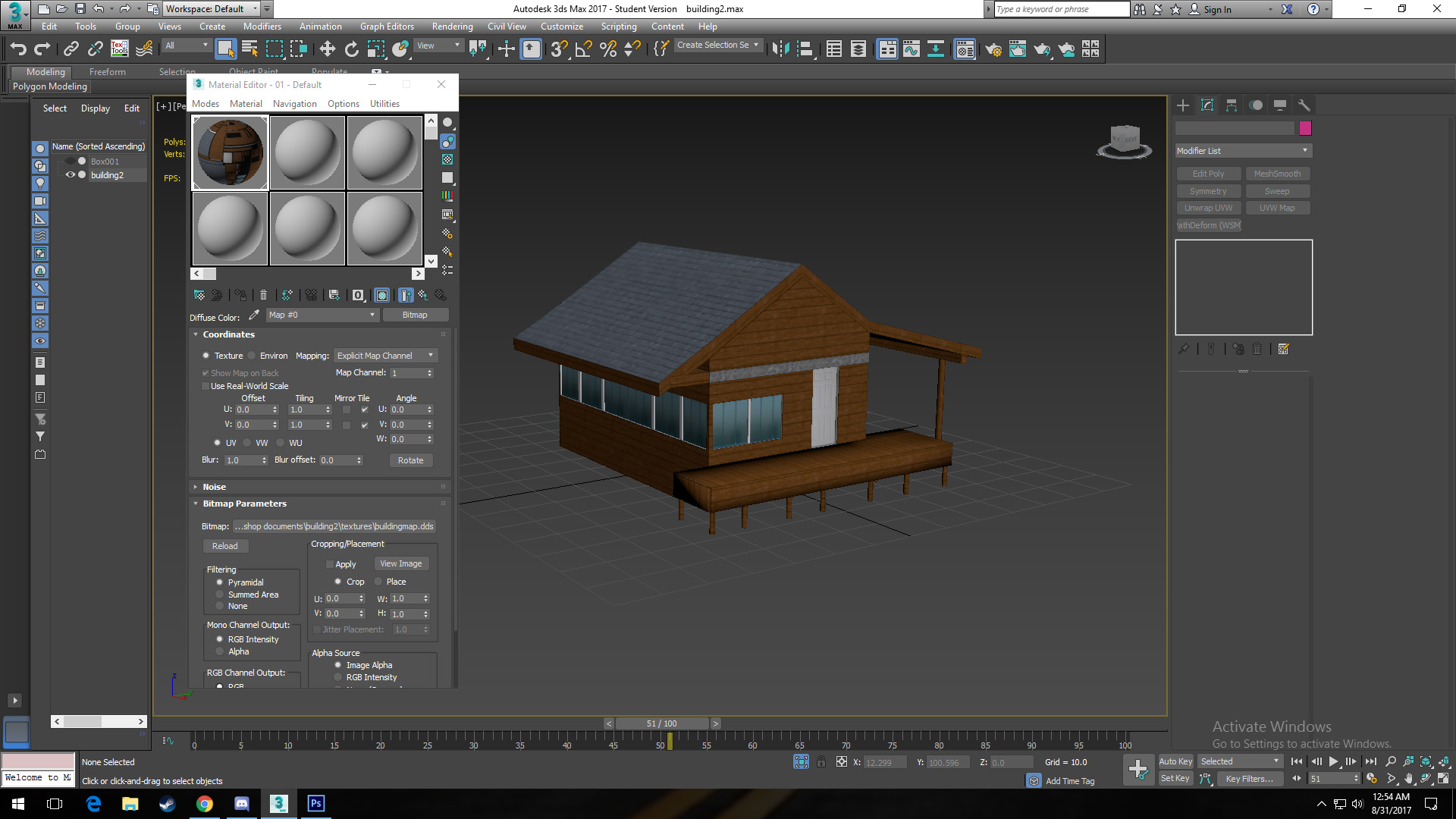Viewport: 1456px width, 819px height.
Task: Open the Curve Editor icon
Action: (911, 49)
